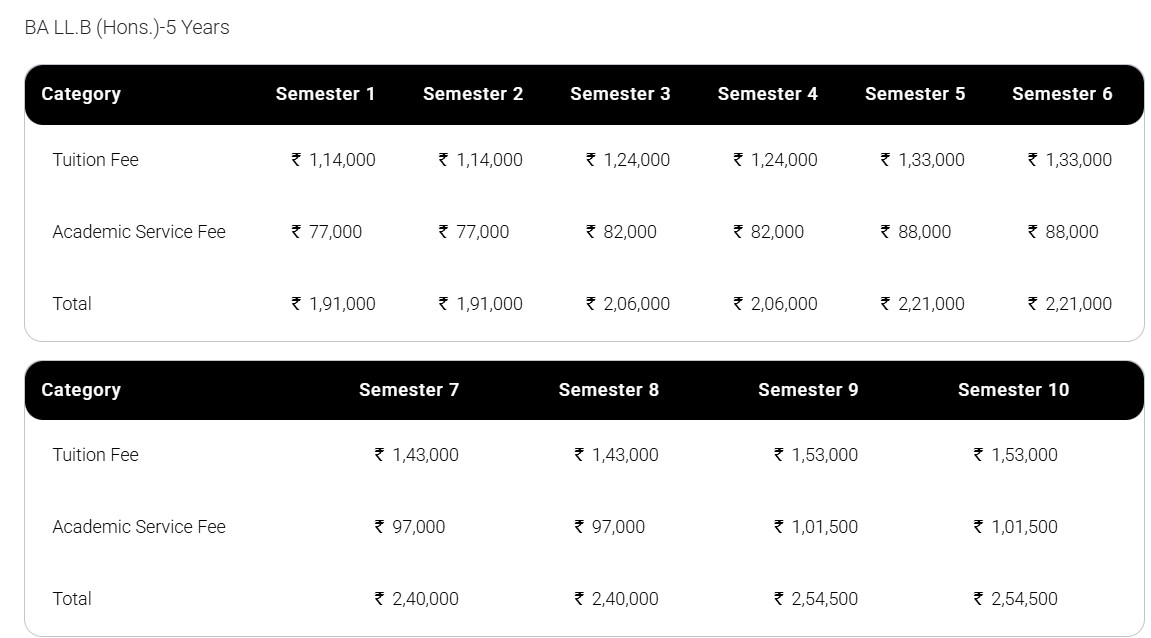Select Academic Service Fee label in first table
Image resolution: width=1151 pixels, height=638 pixels.
139,232
